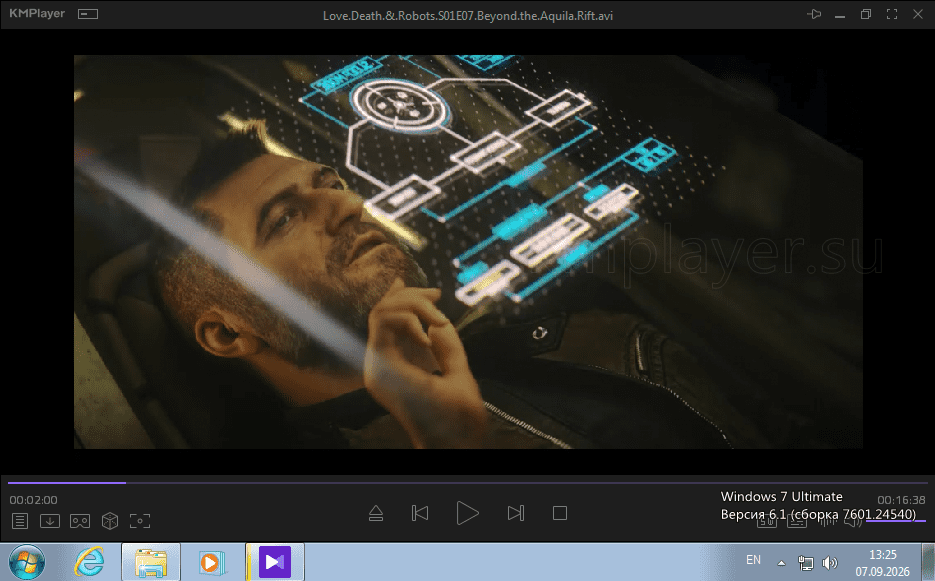Skip to the previous track

coord(420,513)
